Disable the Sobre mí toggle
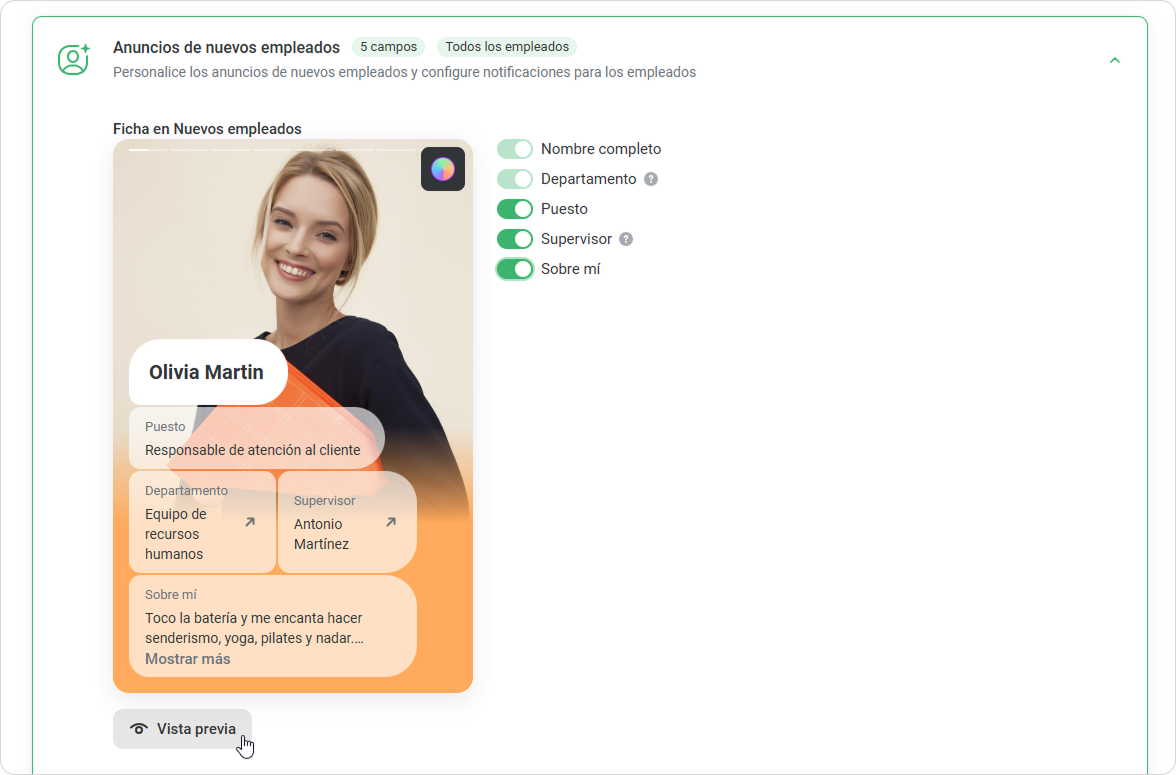The image size is (1176, 775). pos(515,269)
